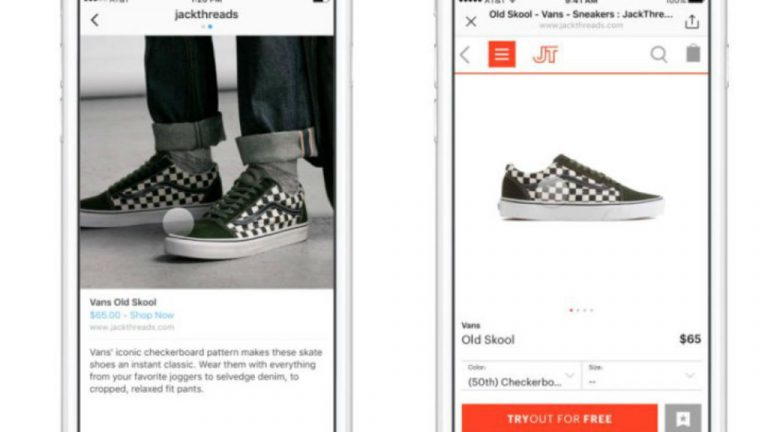
Task: Tap the back arrow beside jackthreads title
Action: (x=95, y=20)
